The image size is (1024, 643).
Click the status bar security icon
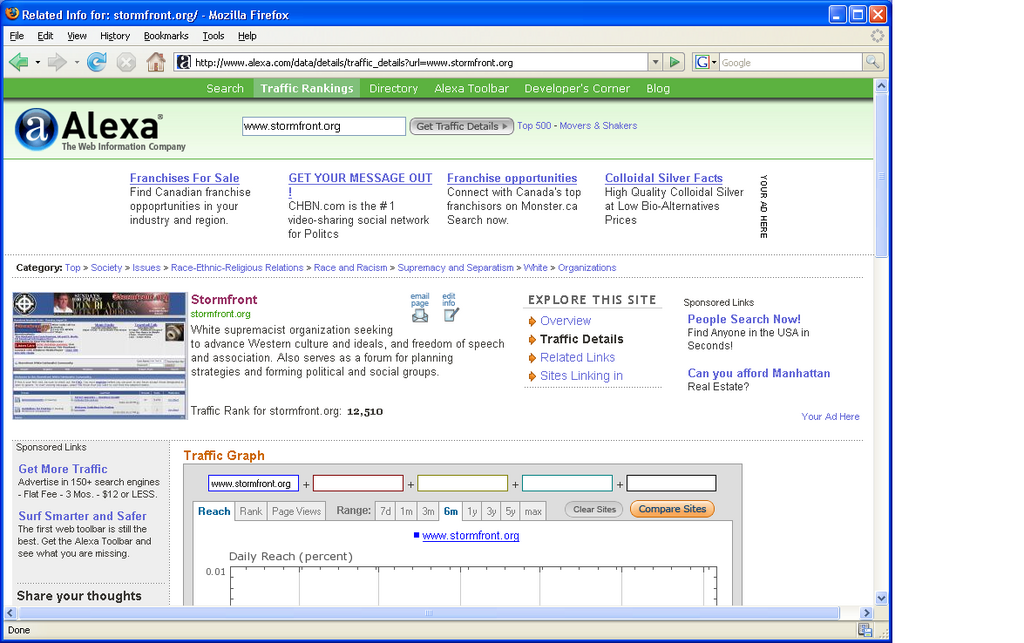coord(865,630)
